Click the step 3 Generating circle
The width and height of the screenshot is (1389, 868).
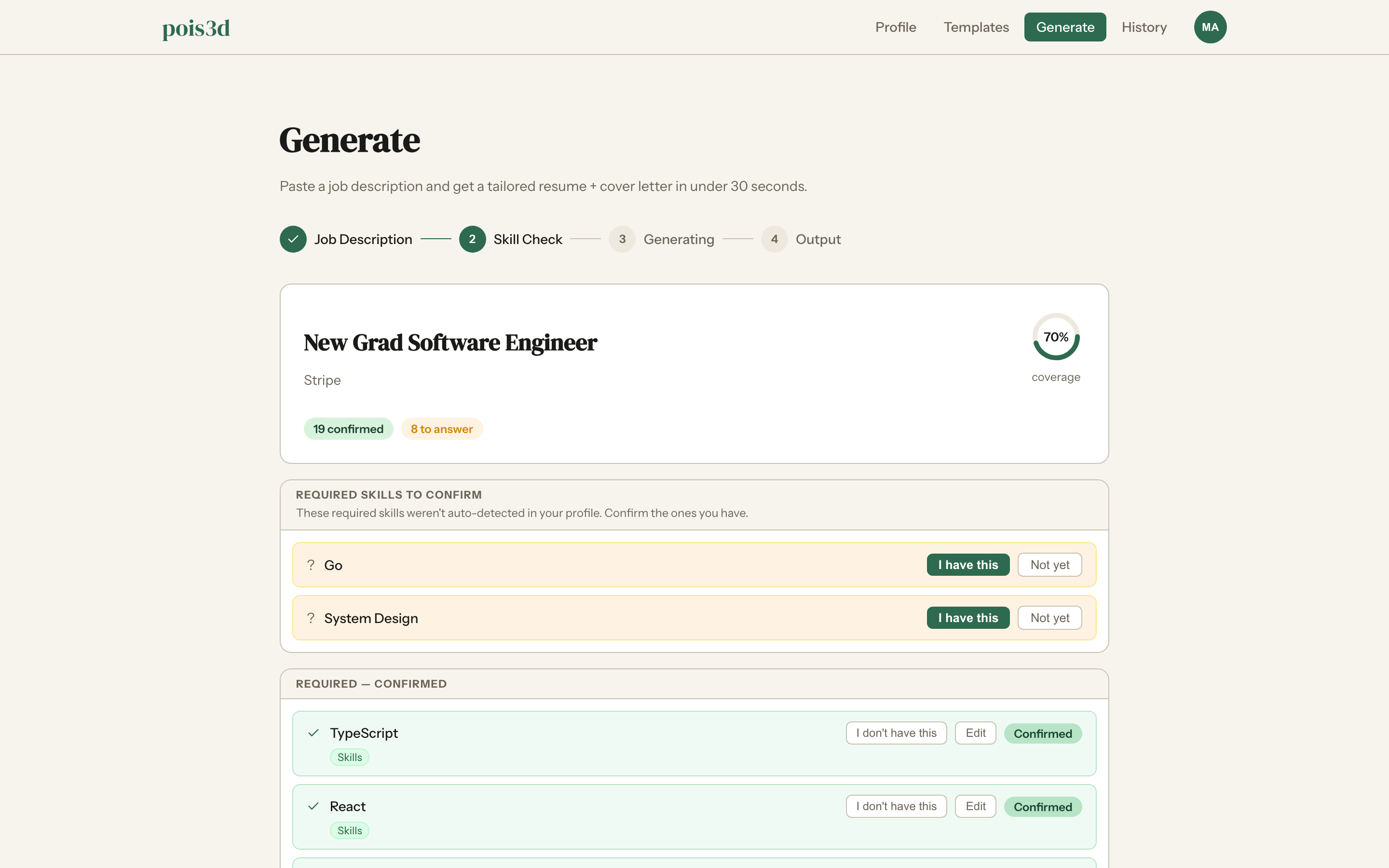pos(622,239)
